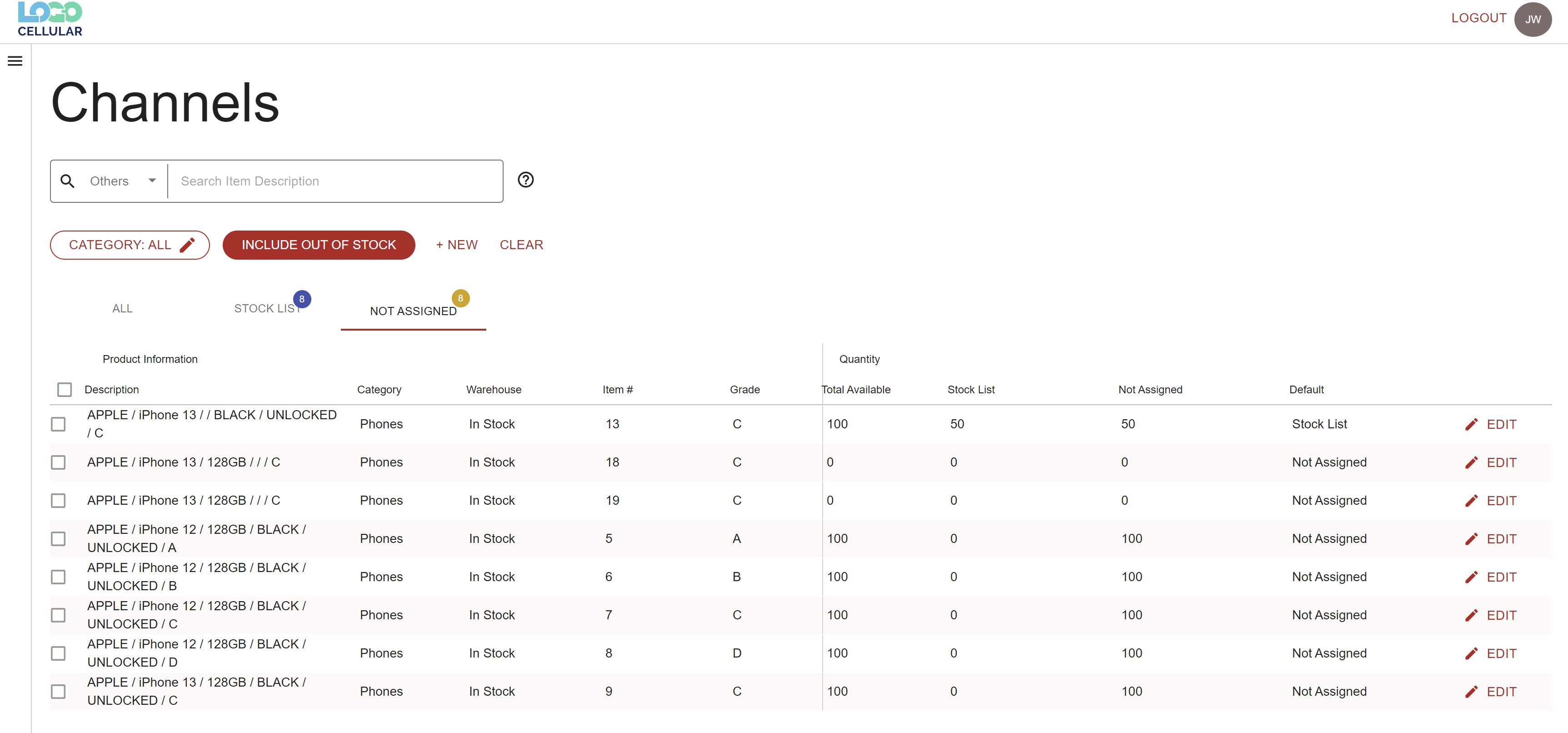Check the row for item 18
This screenshot has width=1568, height=733.
[59, 463]
